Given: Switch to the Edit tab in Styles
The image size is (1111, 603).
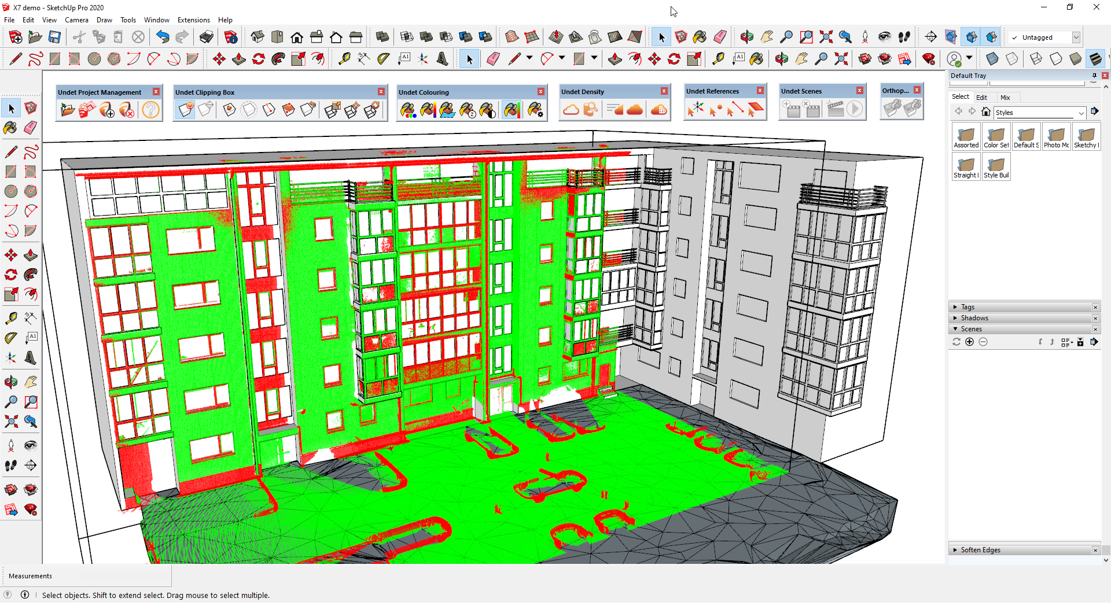Looking at the screenshot, I should [x=981, y=98].
